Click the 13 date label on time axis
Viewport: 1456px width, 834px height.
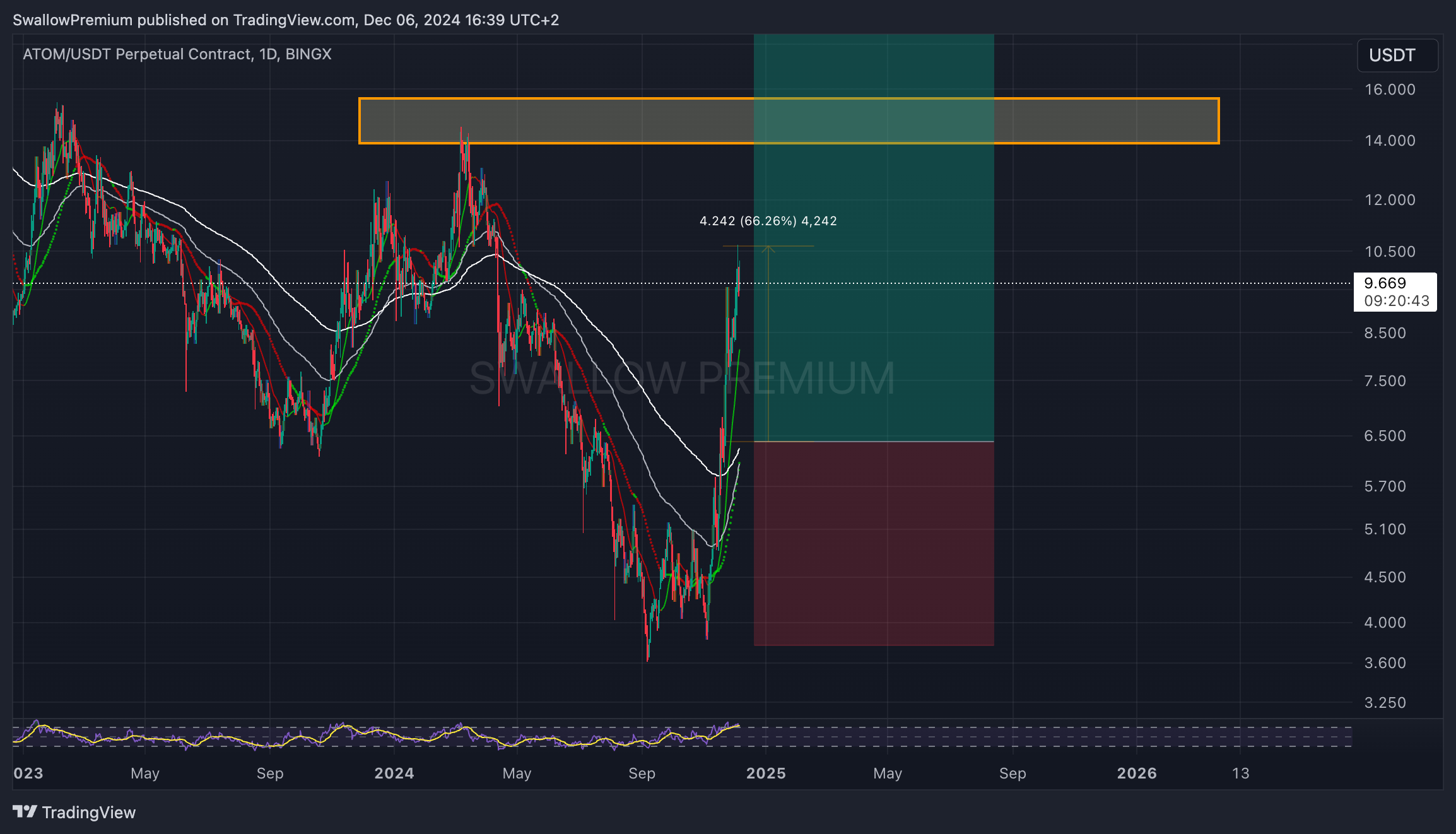pyautogui.click(x=1240, y=773)
